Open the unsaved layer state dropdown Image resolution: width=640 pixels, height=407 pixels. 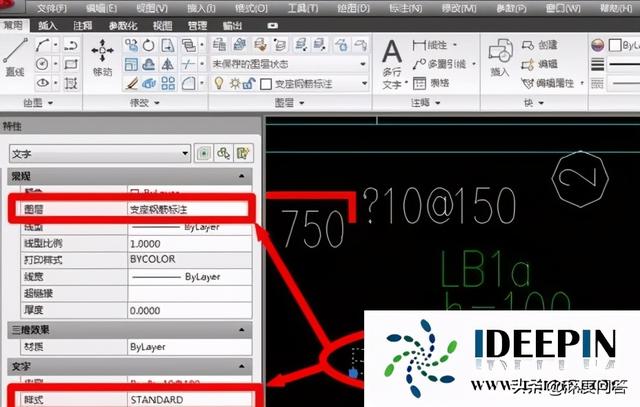[x=291, y=64]
